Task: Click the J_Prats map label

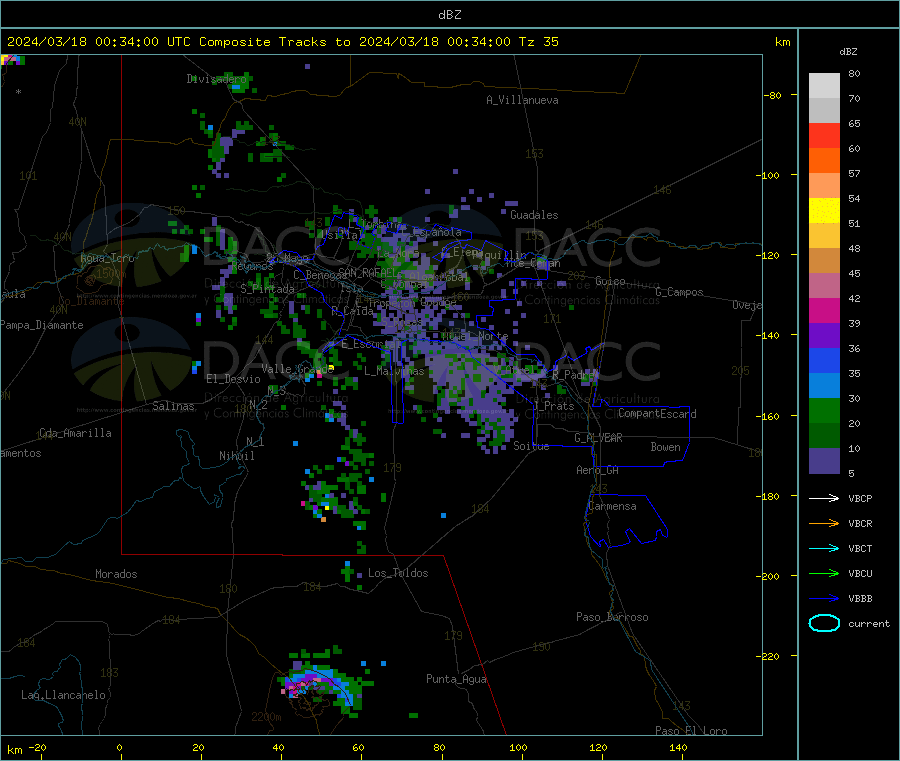Action: pyautogui.click(x=555, y=406)
